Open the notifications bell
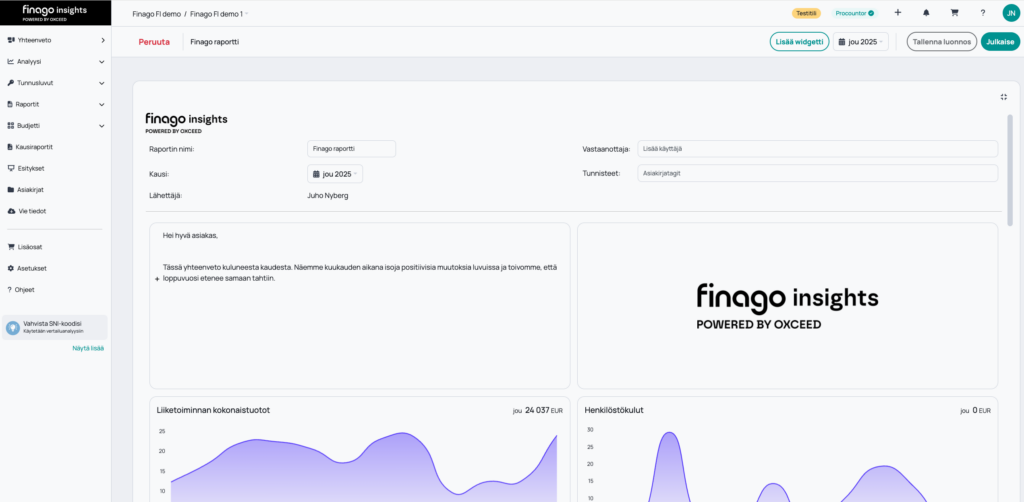This screenshot has height=502, width=1024. click(x=926, y=12)
